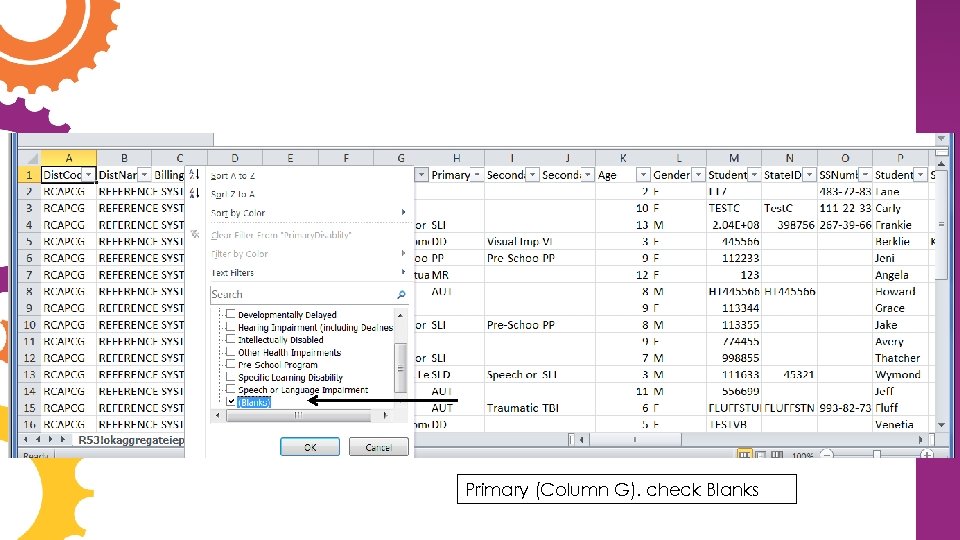
Task: Click the OK button in the filter menu
Action: [x=310, y=447]
